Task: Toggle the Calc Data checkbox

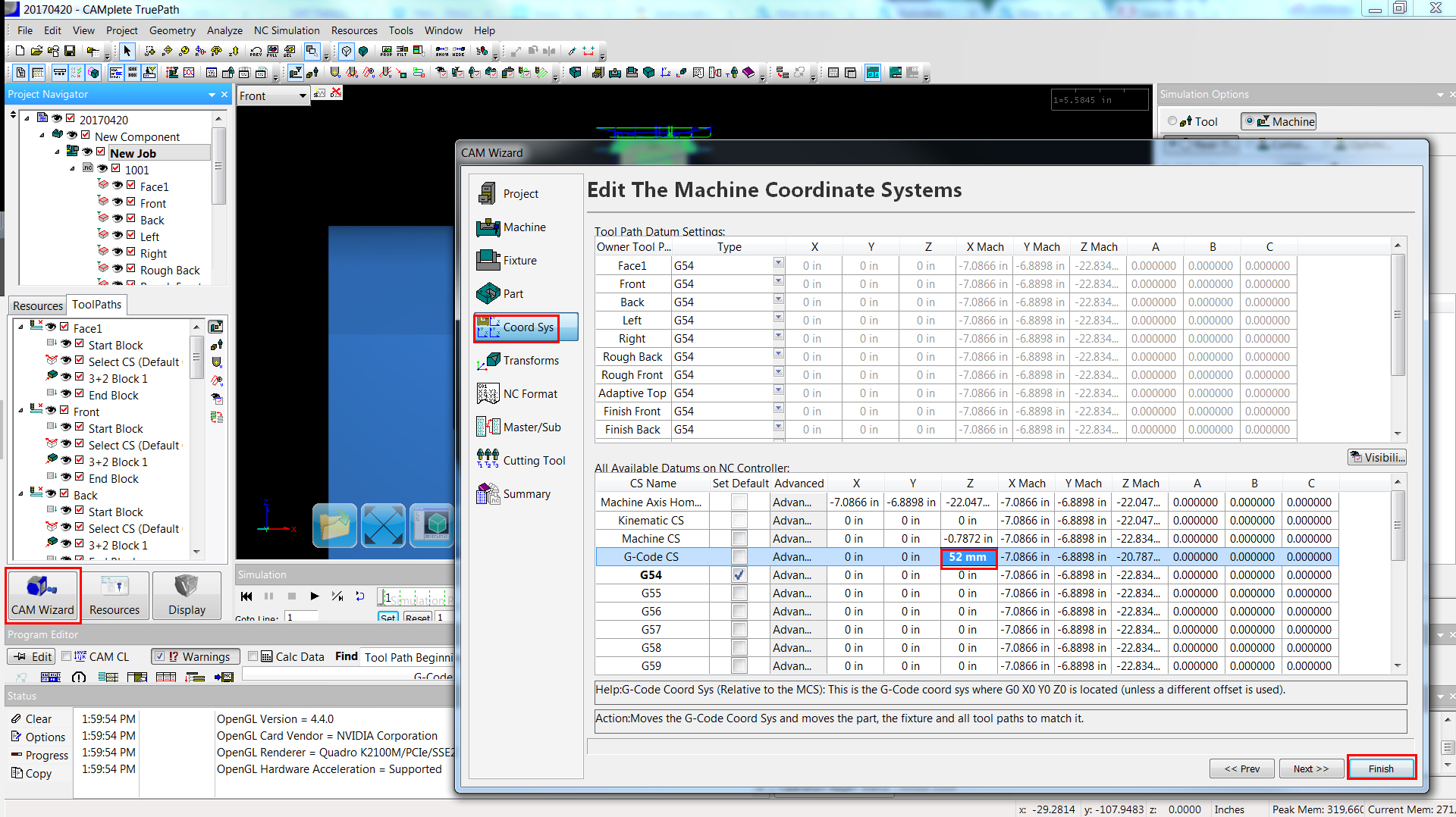Action: click(x=253, y=656)
